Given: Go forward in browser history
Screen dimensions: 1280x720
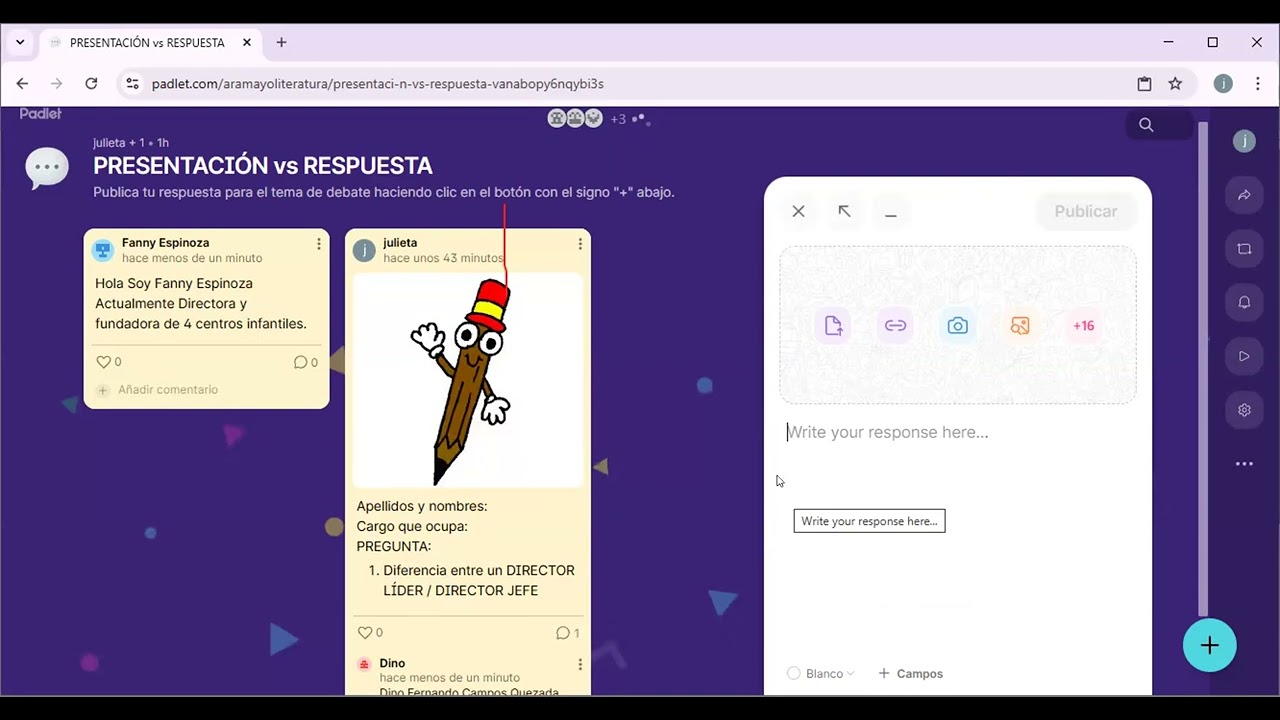Looking at the screenshot, I should (x=57, y=84).
